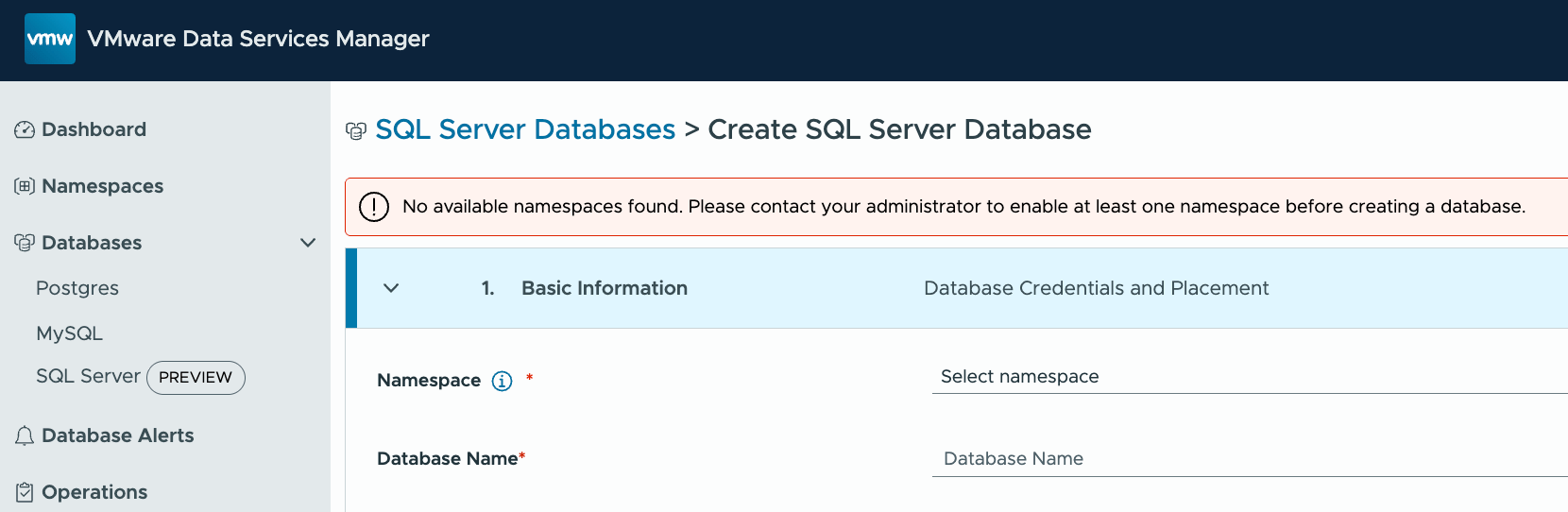
Task: Click the PREVIEW badge next to SQL Server
Action: [x=196, y=378]
